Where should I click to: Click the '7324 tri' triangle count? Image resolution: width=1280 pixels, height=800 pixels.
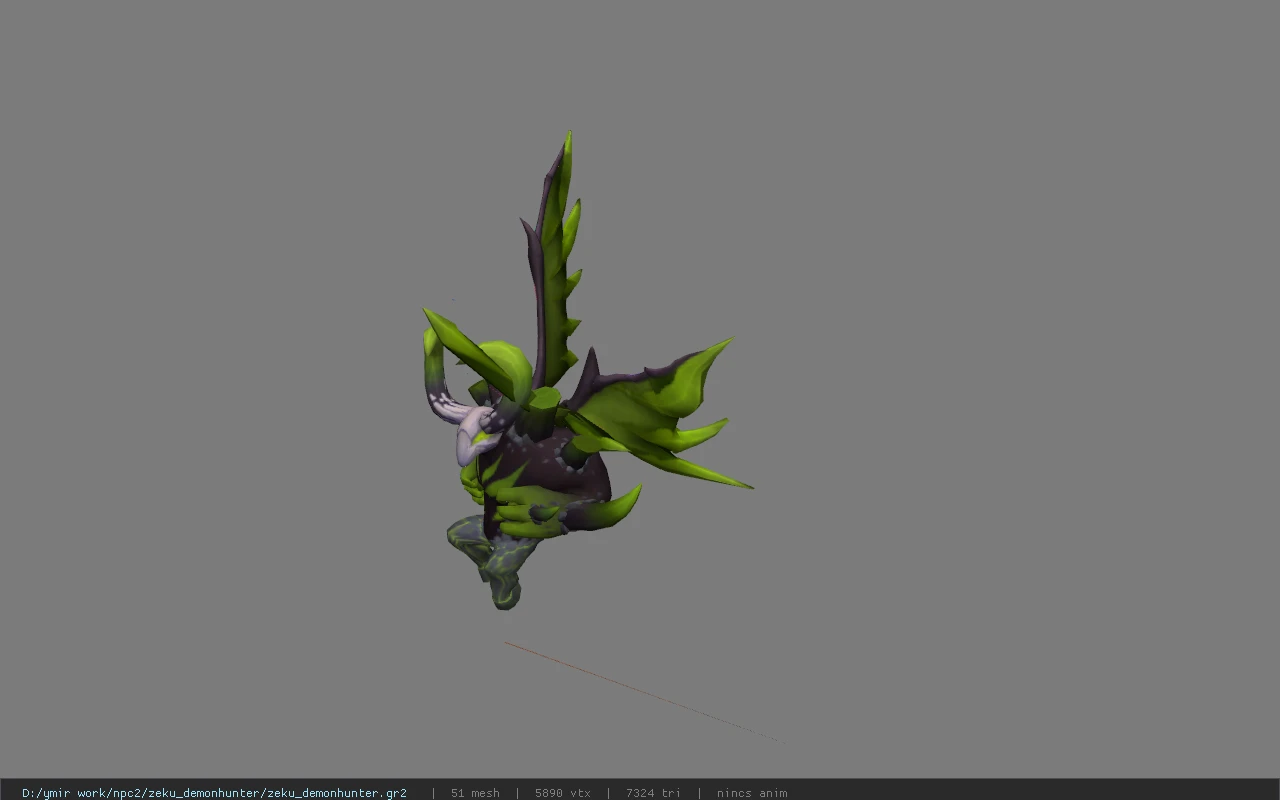(653, 793)
